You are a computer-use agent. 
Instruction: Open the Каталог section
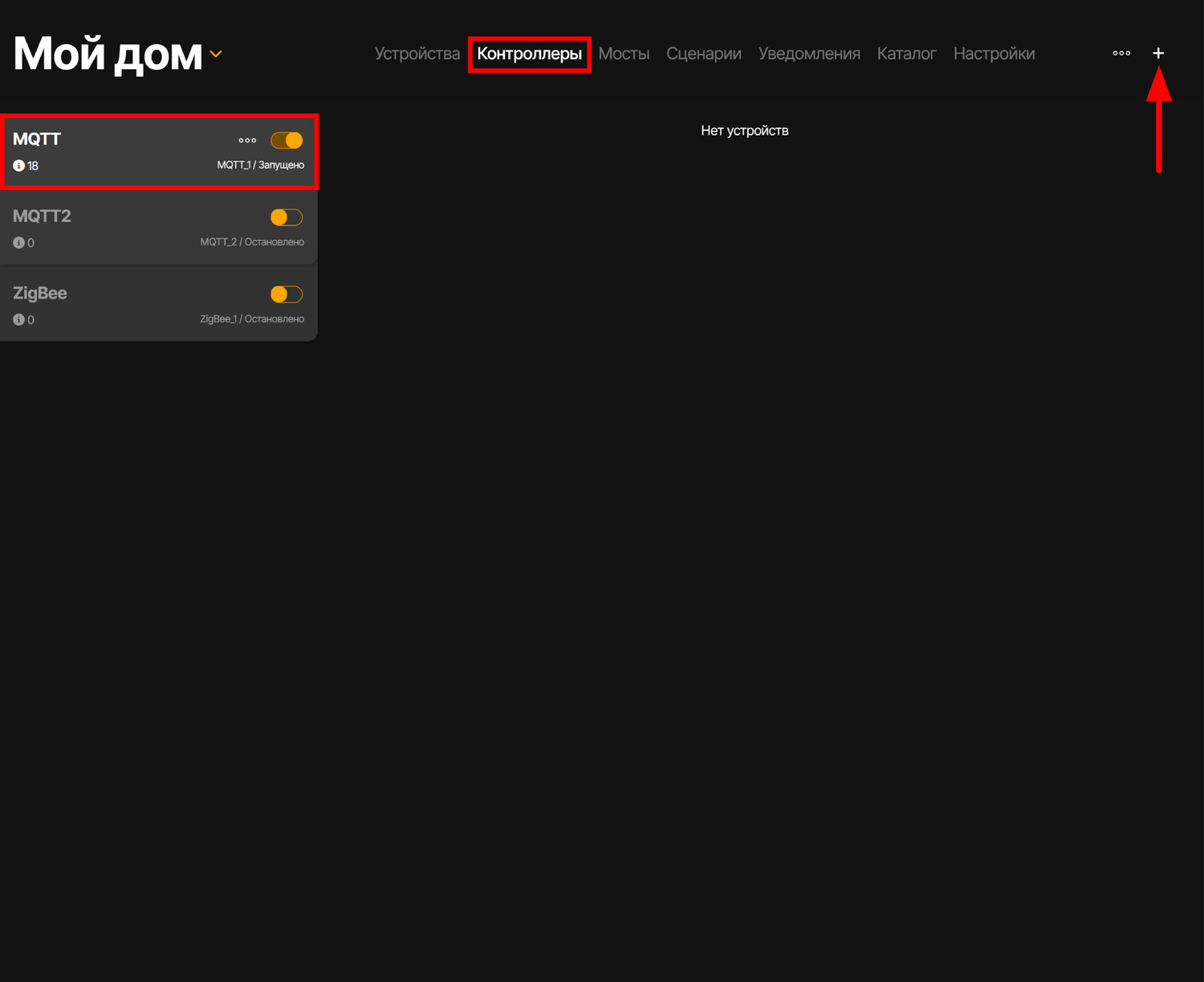point(906,54)
